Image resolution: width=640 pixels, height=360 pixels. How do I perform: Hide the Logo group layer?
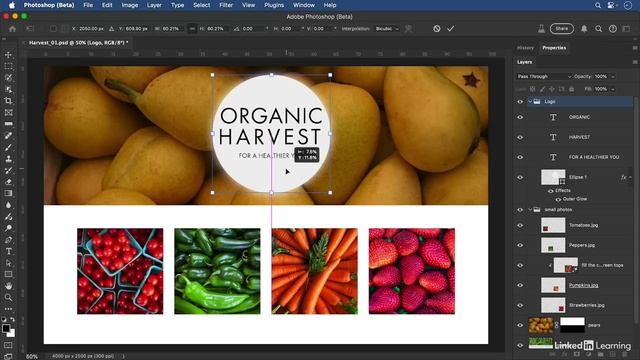(520, 102)
